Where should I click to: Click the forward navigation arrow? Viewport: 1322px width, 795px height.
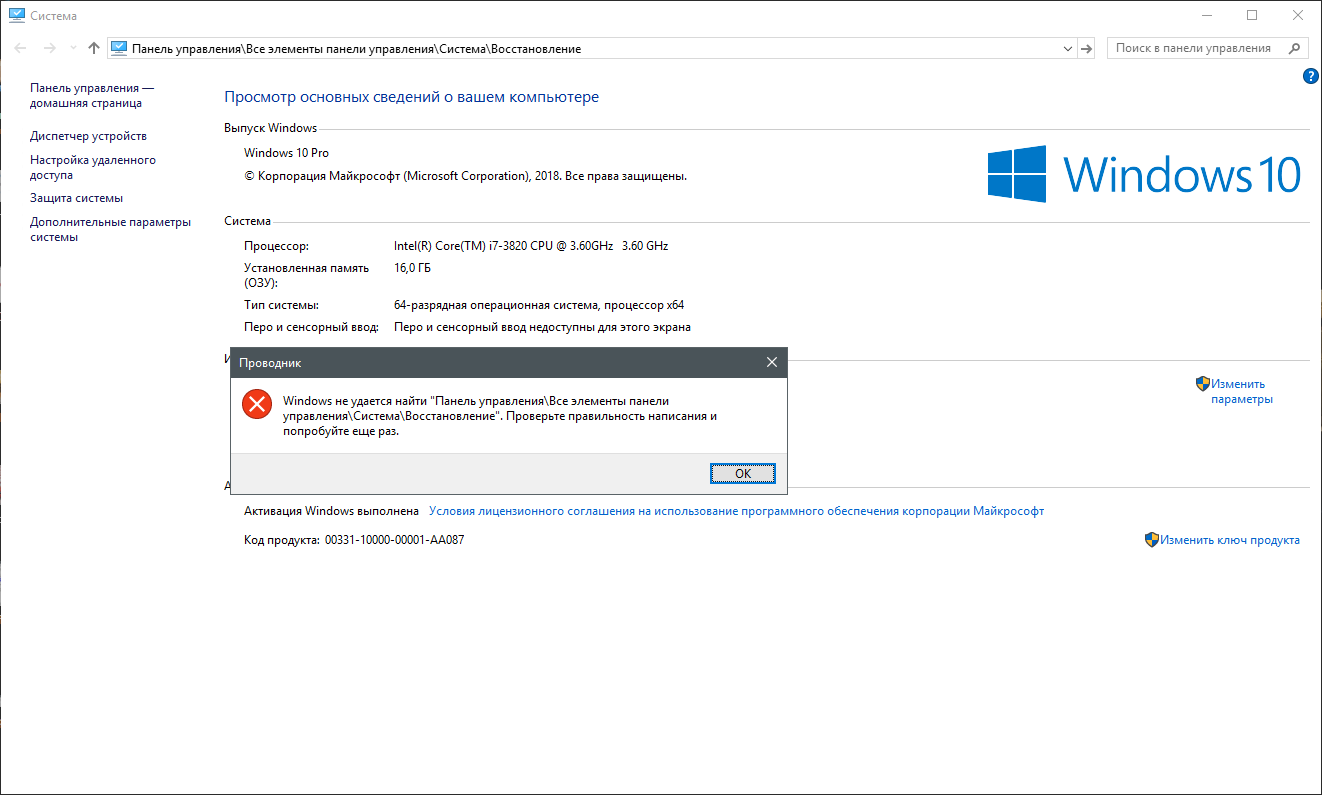pos(49,48)
